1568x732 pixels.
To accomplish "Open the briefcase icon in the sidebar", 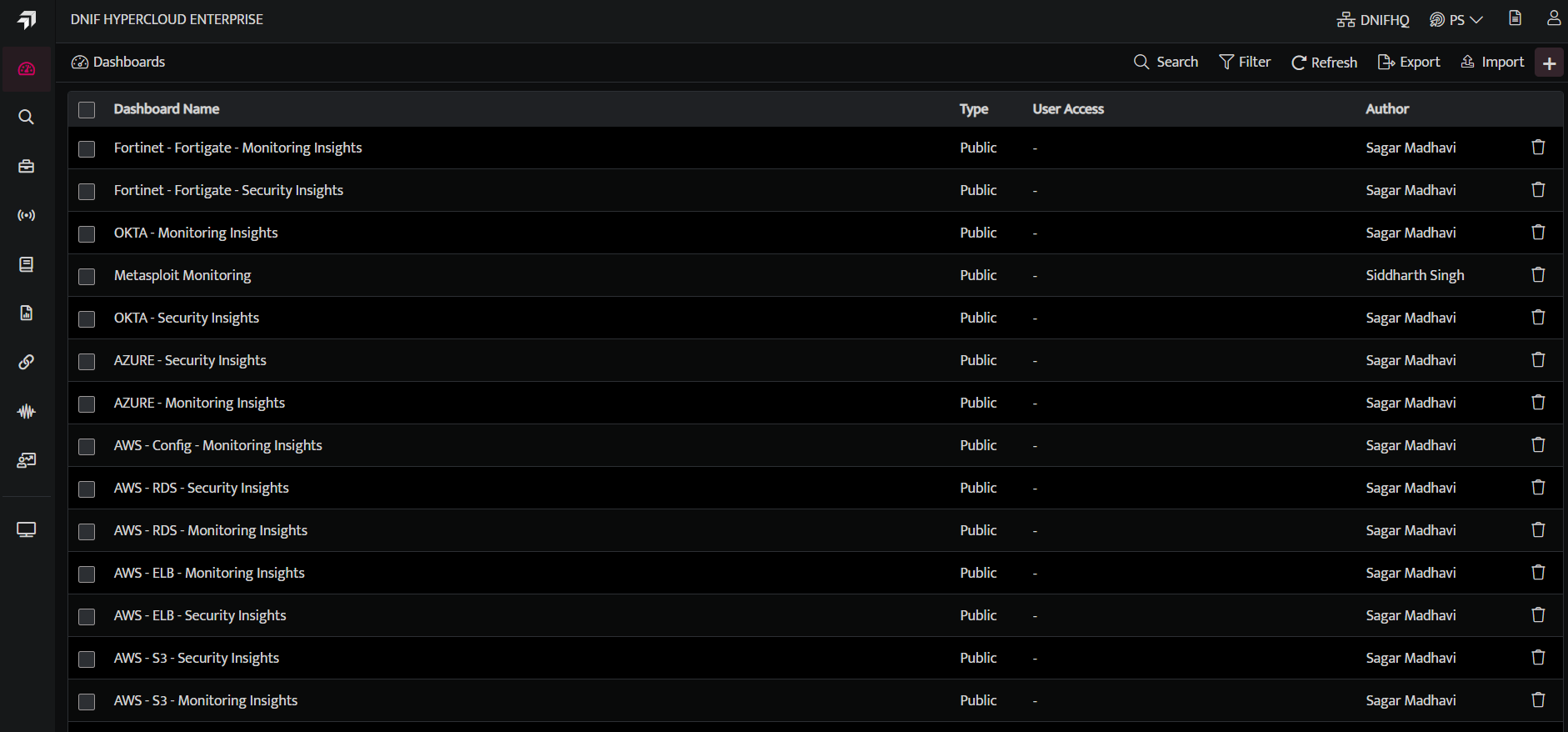I will [27, 166].
